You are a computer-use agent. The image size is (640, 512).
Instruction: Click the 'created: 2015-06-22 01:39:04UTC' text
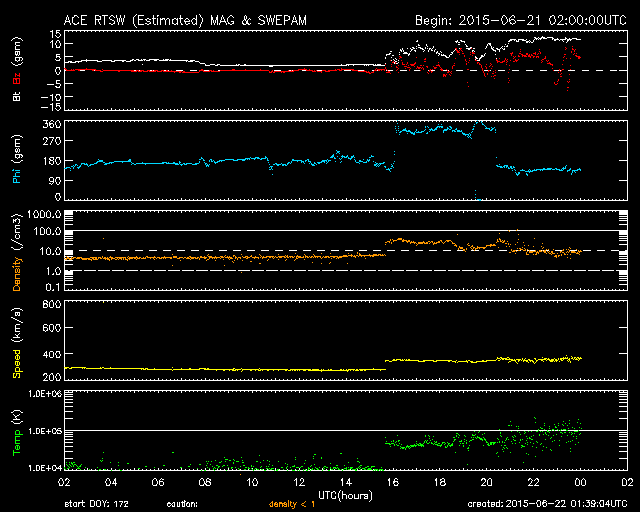point(547,504)
